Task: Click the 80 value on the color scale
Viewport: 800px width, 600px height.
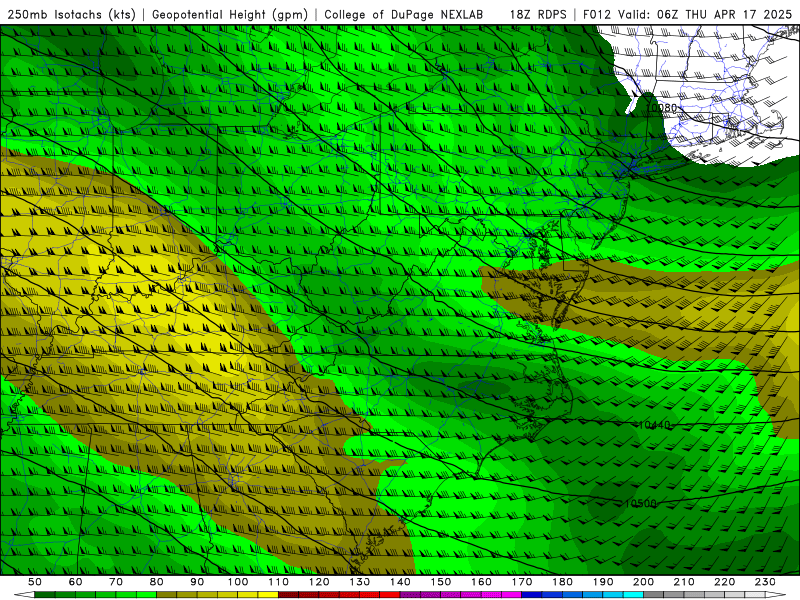Action: pyautogui.click(x=157, y=582)
